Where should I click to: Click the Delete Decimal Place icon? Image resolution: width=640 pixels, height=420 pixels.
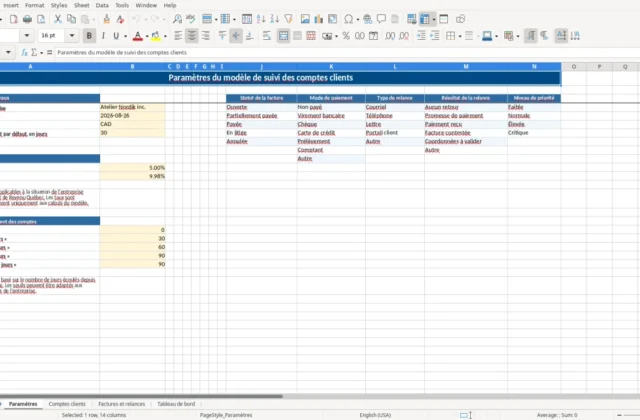404,36
